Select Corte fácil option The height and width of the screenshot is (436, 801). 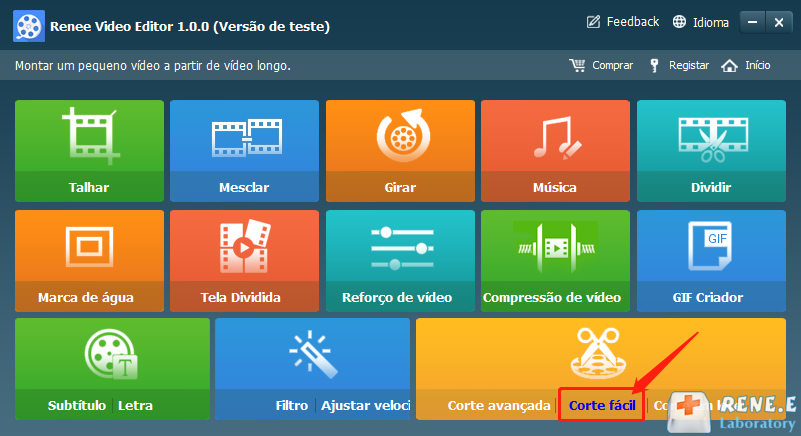click(x=602, y=405)
